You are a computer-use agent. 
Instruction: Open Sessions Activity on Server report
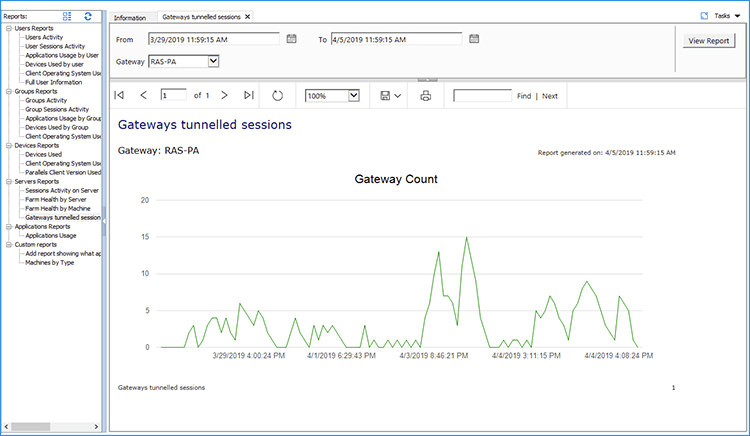click(x=62, y=191)
